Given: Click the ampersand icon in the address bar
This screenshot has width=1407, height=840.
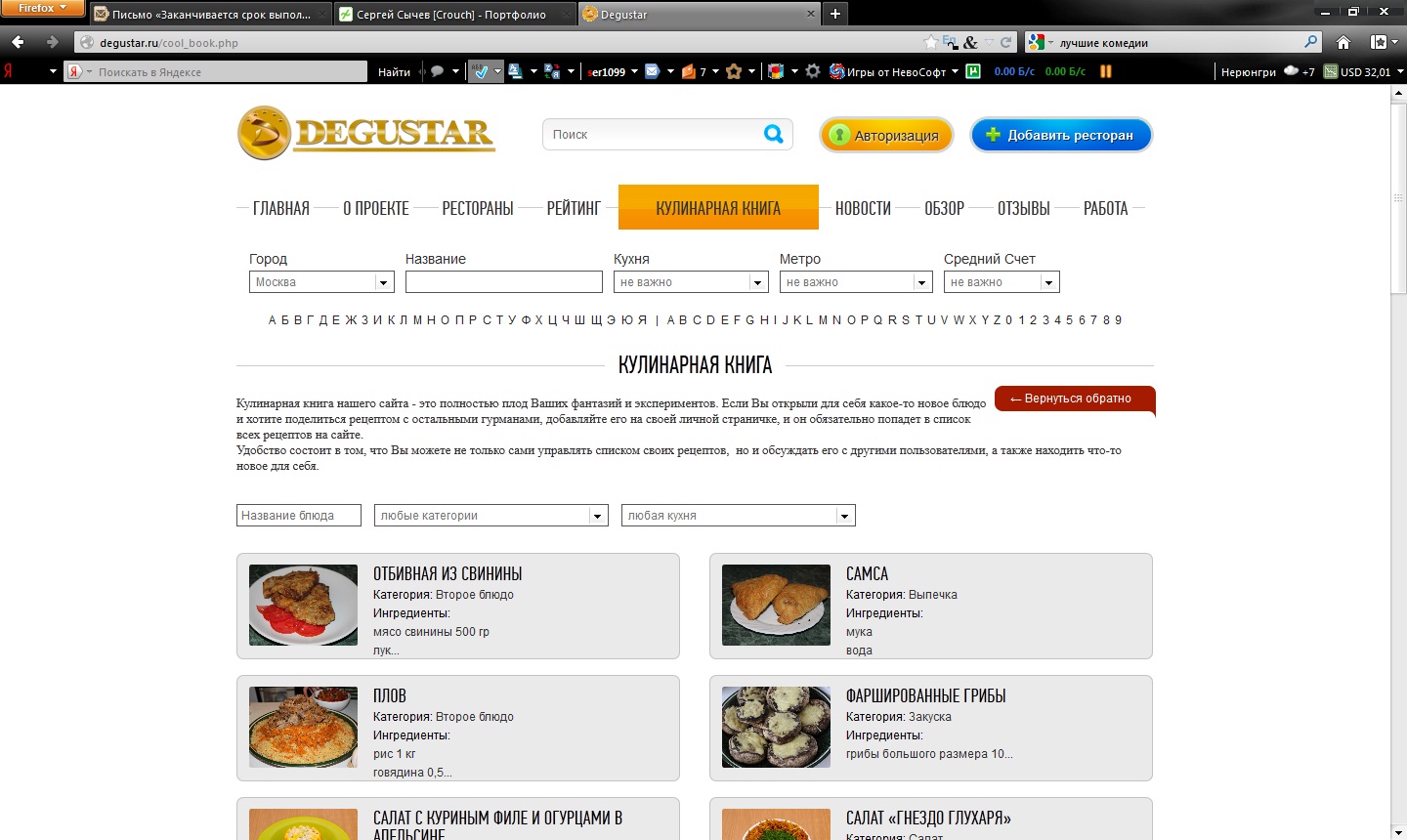Looking at the screenshot, I should 970,42.
